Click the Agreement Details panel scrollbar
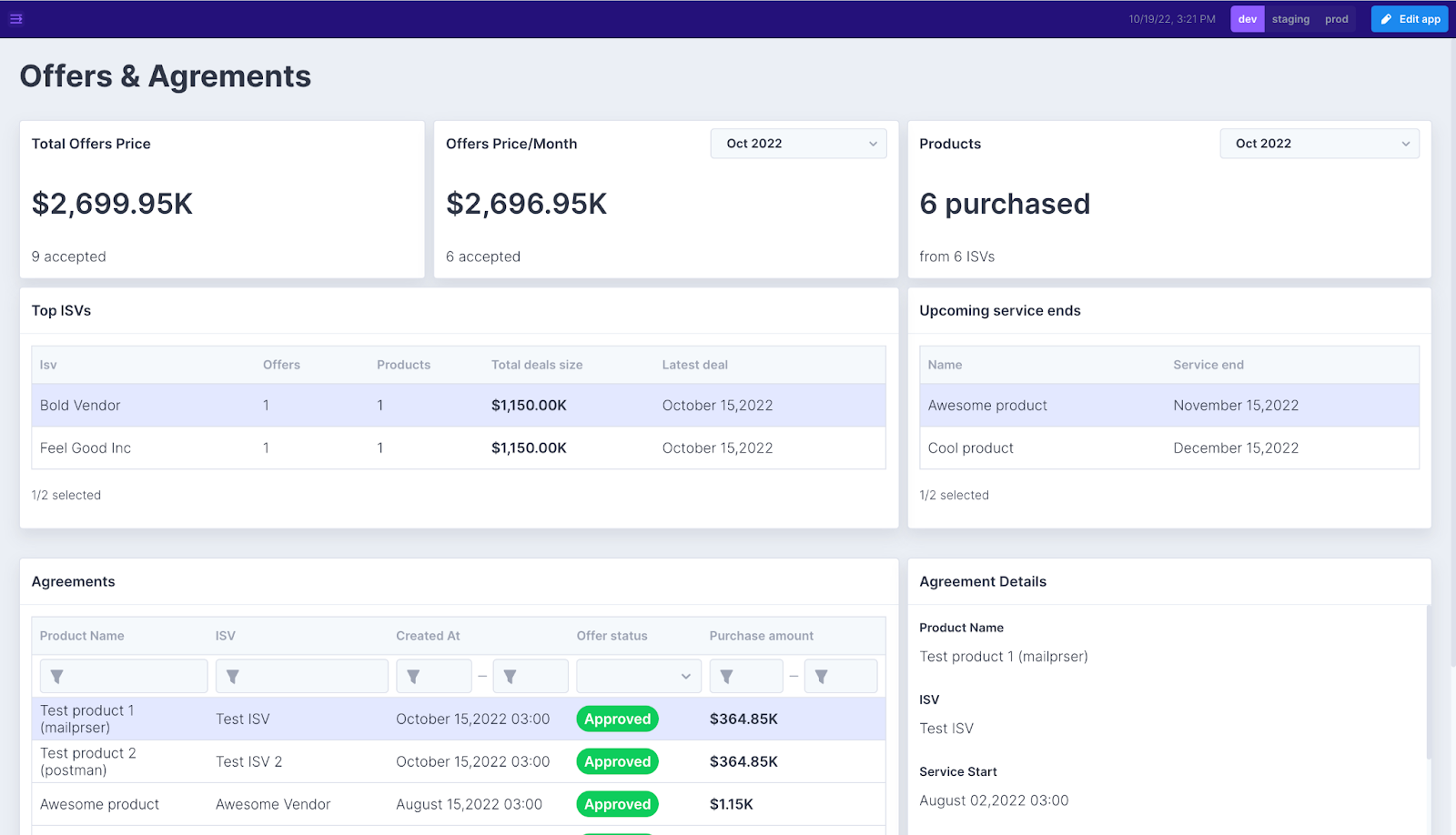The height and width of the screenshot is (835, 1456). point(1428,682)
